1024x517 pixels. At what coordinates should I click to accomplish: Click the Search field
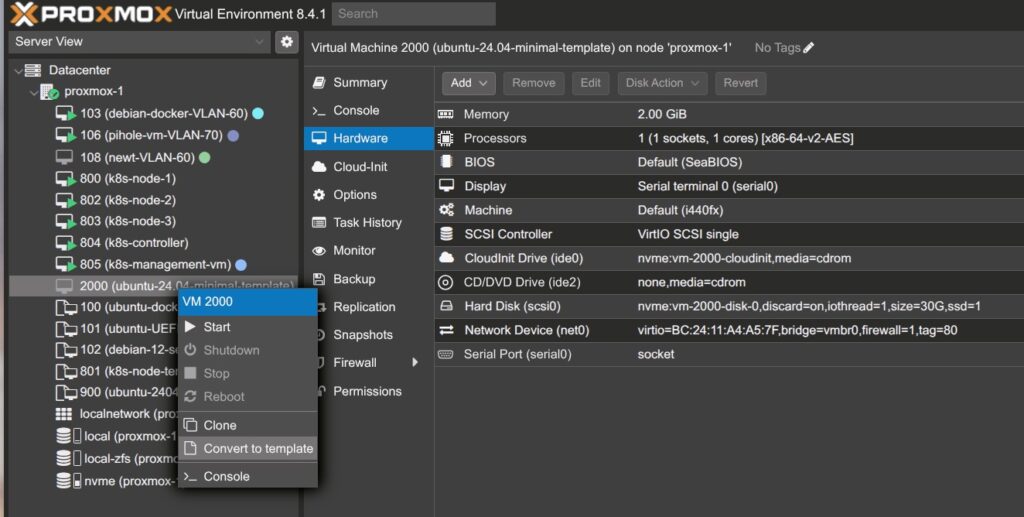(413, 14)
